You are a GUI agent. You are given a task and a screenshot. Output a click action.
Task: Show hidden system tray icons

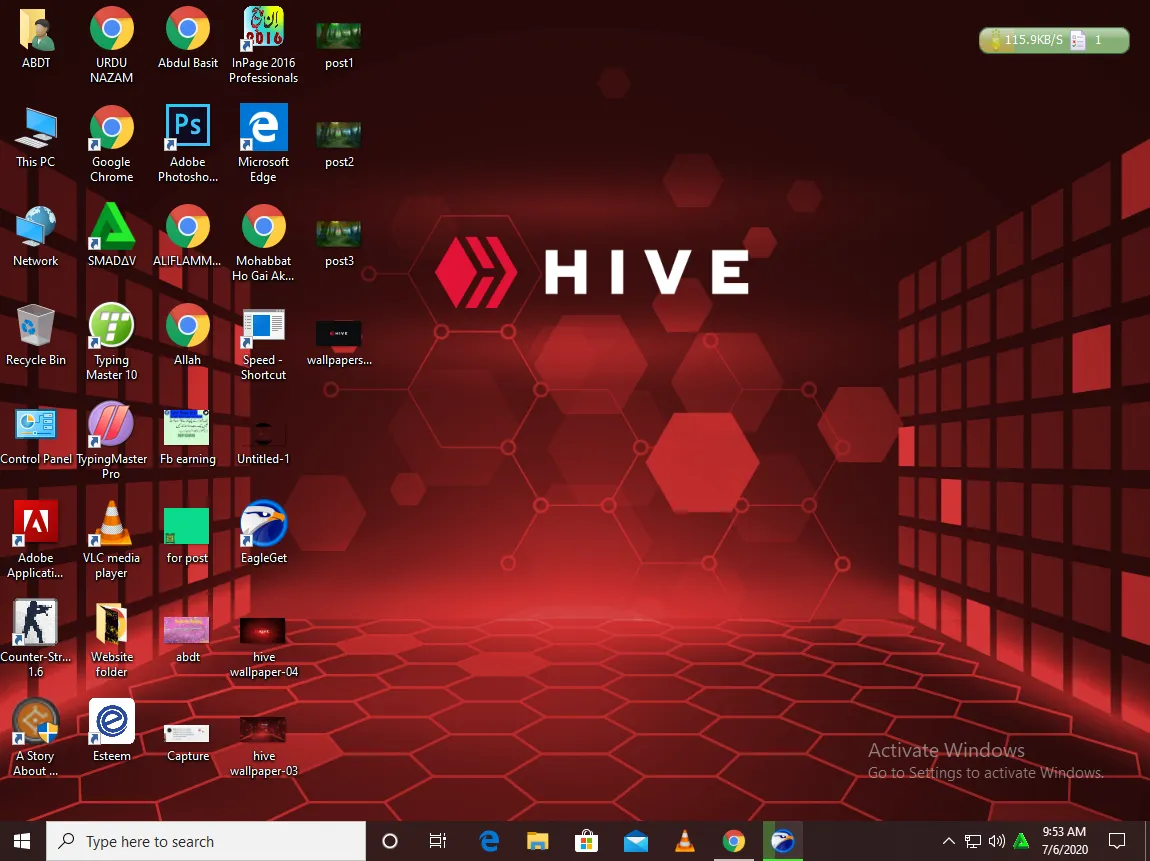948,841
